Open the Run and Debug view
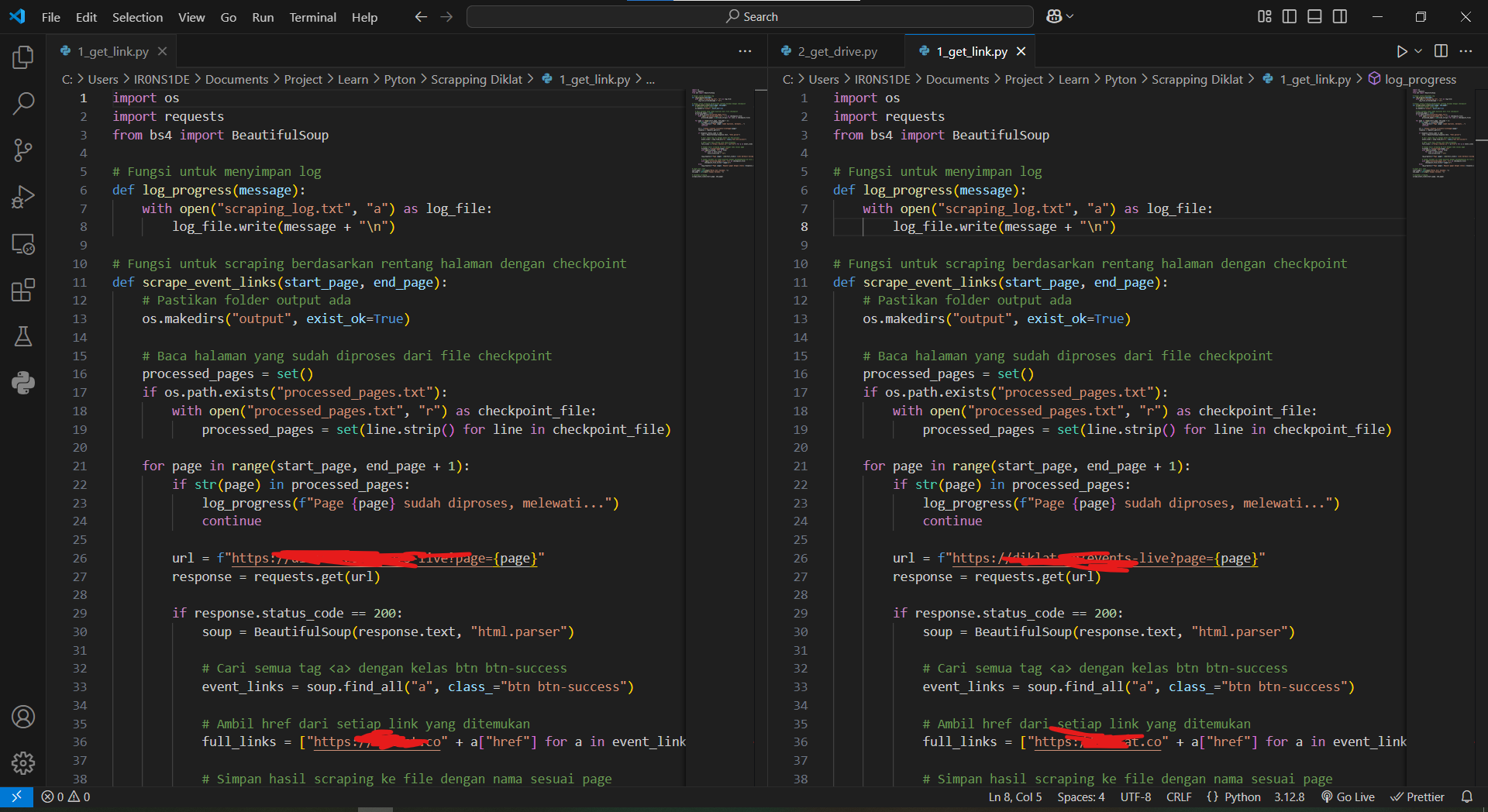 [x=23, y=197]
